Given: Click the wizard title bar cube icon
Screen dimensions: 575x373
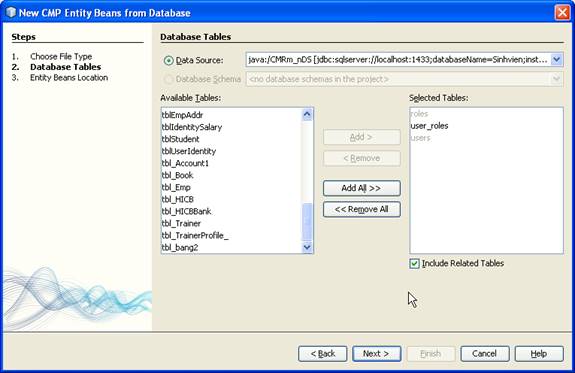Looking at the screenshot, I should 11,13.
